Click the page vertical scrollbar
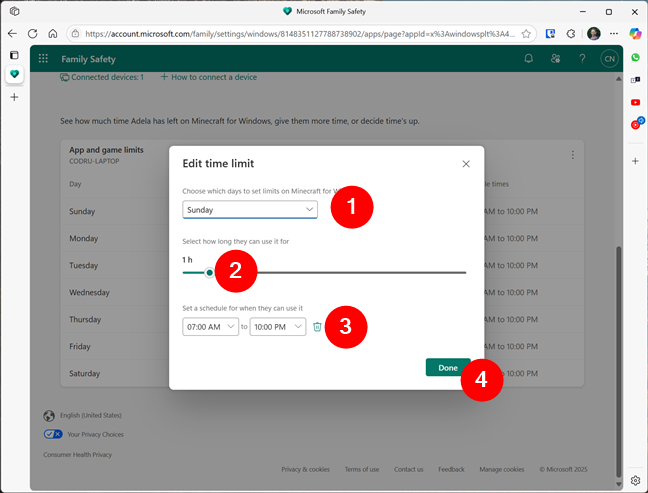 click(618, 362)
